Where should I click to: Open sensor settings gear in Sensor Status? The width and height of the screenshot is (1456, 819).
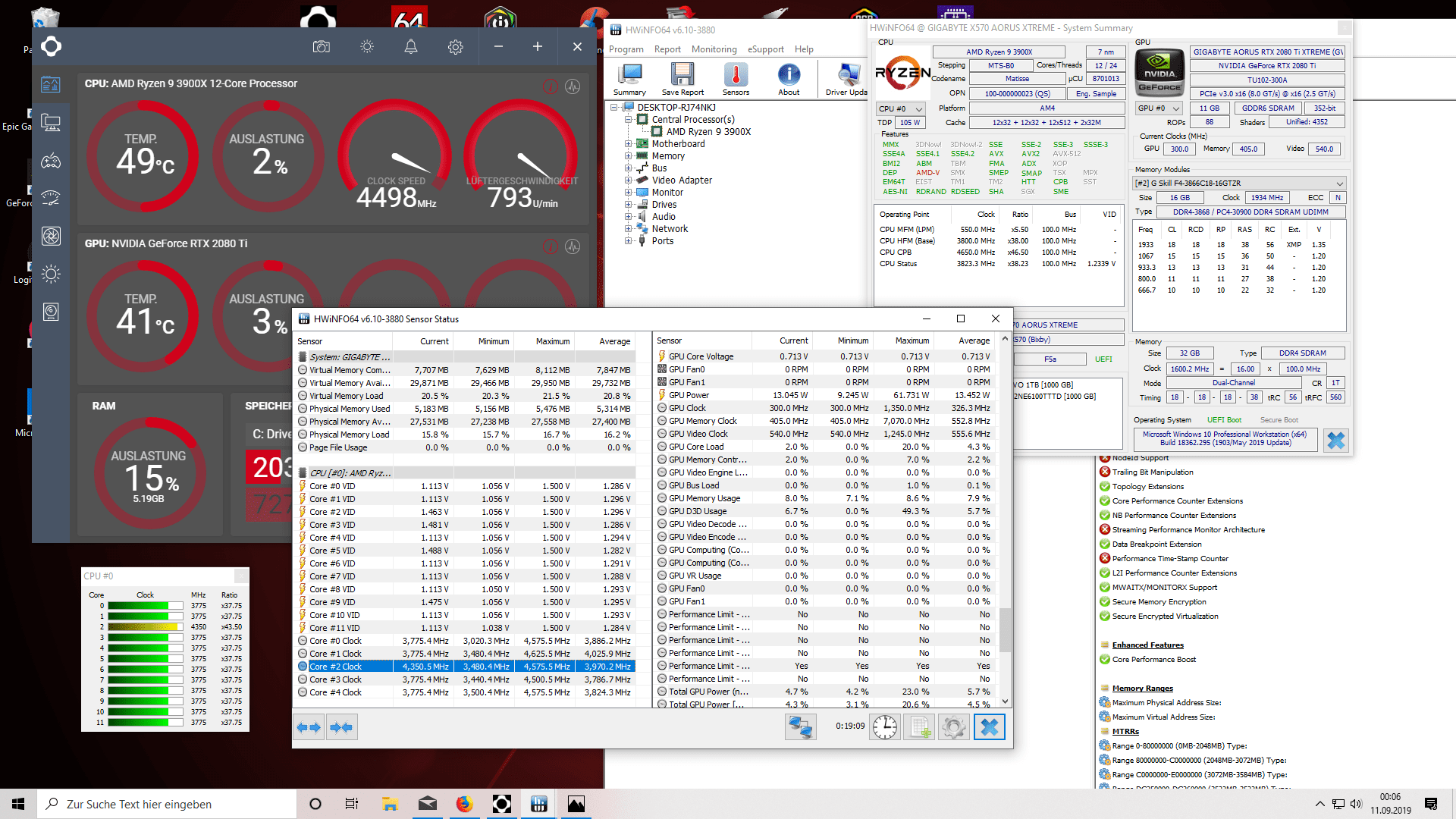tap(954, 727)
